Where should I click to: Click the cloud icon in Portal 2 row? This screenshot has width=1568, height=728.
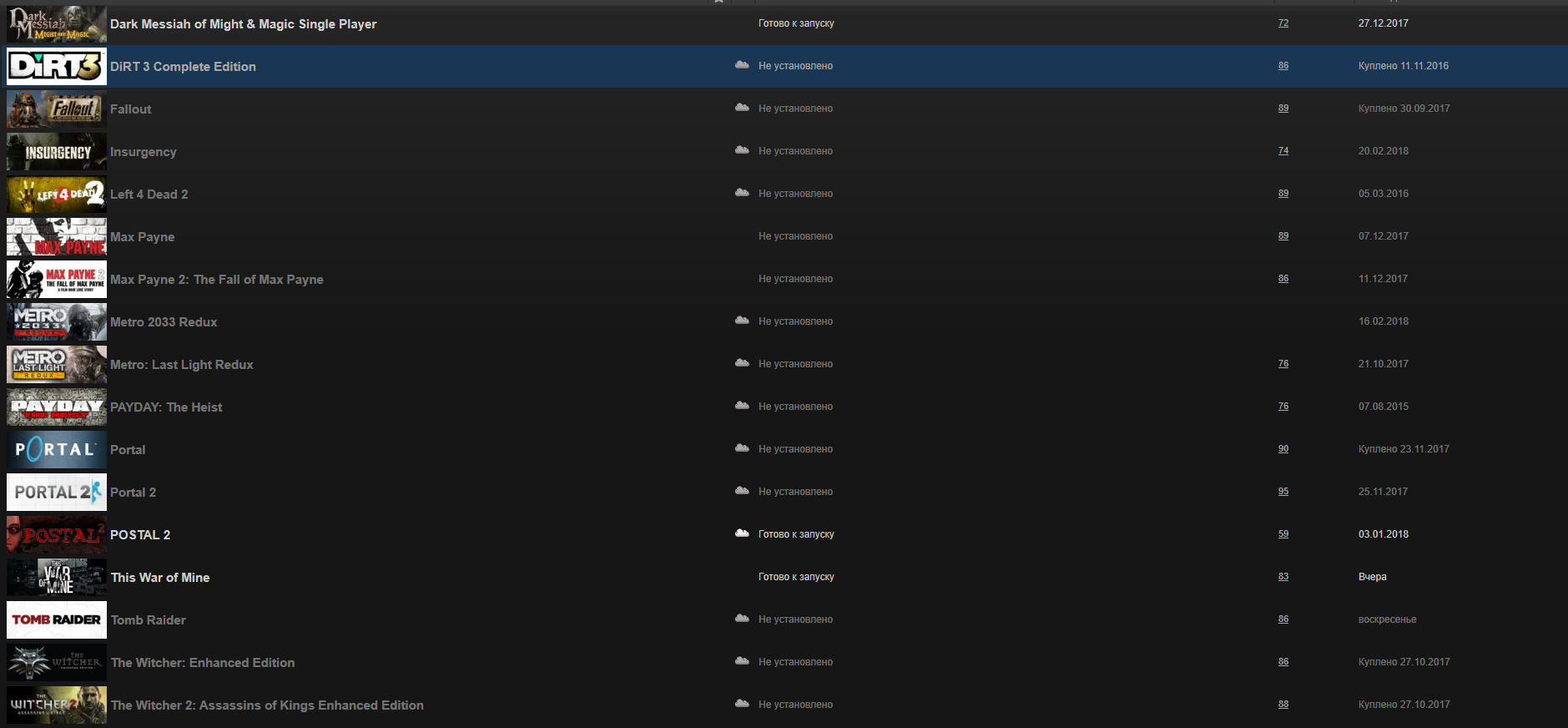tap(742, 491)
